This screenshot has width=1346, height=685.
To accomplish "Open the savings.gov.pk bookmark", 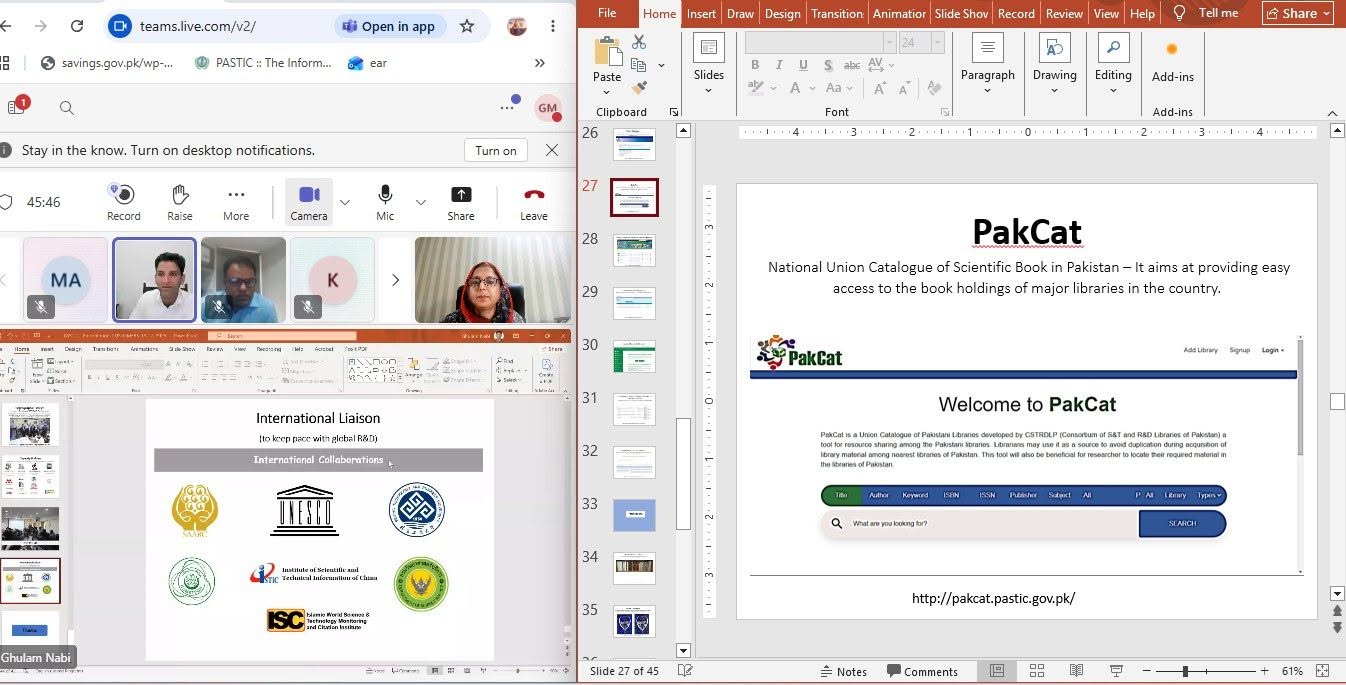I will [106, 63].
